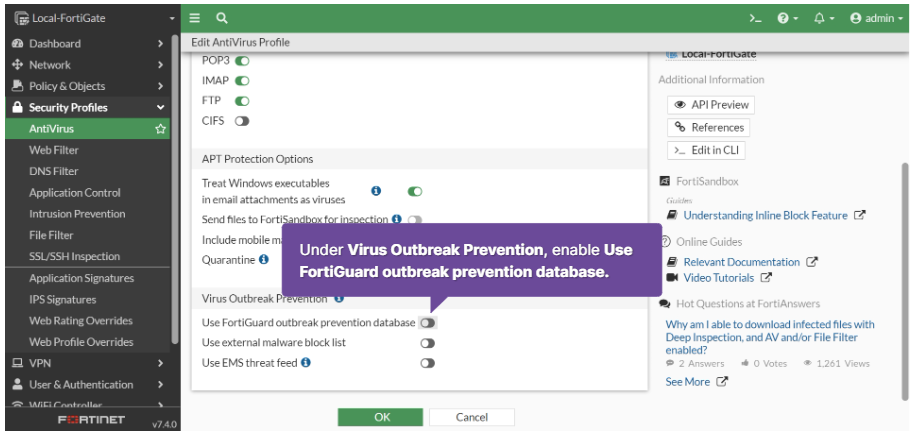Enable Send files to FortiSandbox toggle

415,220
